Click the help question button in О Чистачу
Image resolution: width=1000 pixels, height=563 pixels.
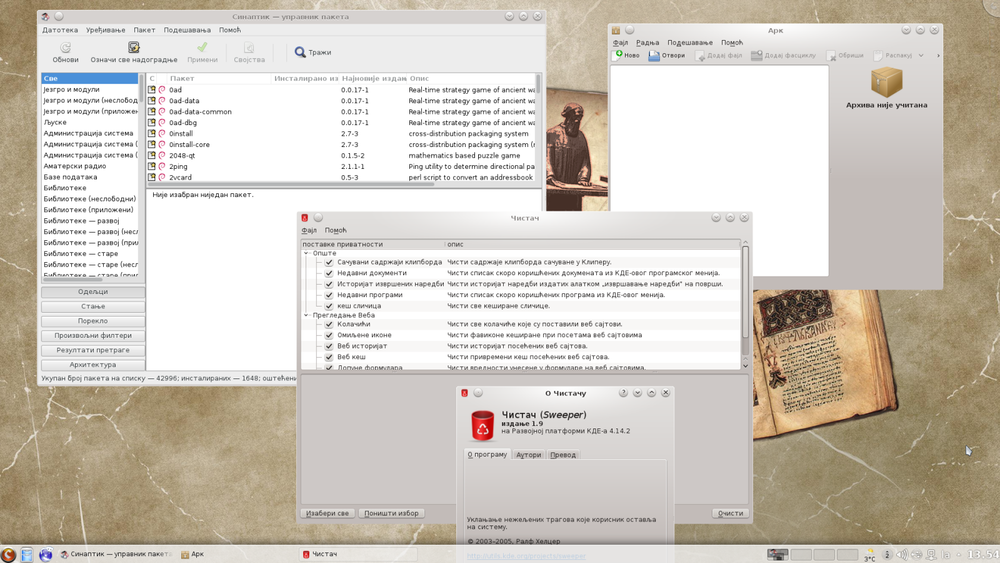click(x=623, y=393)
